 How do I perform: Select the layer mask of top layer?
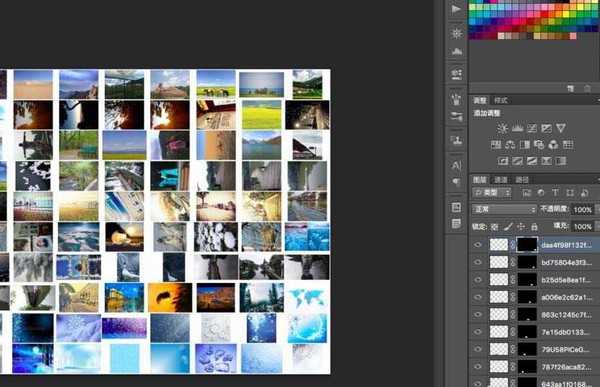tap(527, 245)
